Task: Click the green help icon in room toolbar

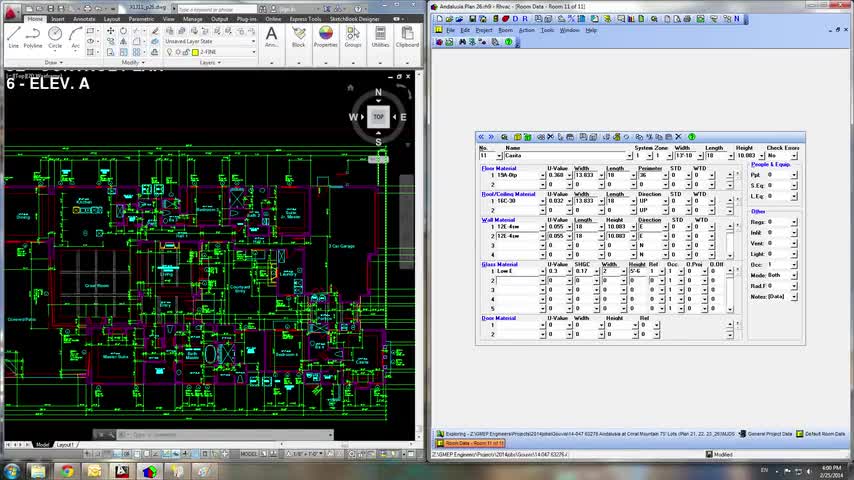Action: tap(692, 137)
